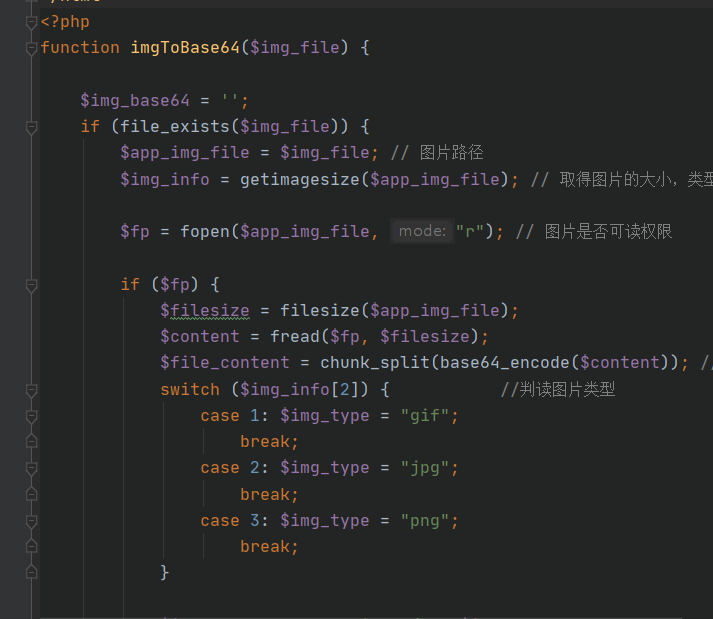Click fold end marker beside third break
Screen dimensions: 713x619
tap(31, 547)
